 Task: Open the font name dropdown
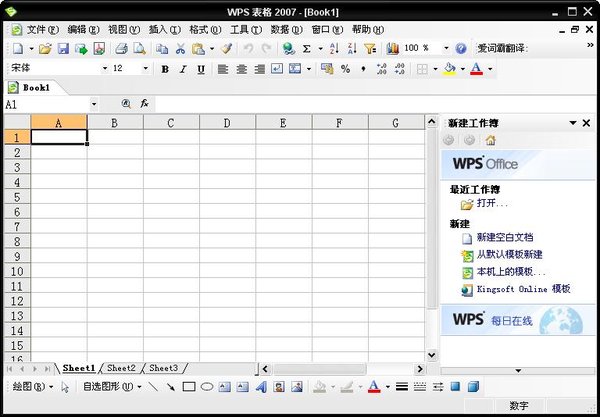105,69
